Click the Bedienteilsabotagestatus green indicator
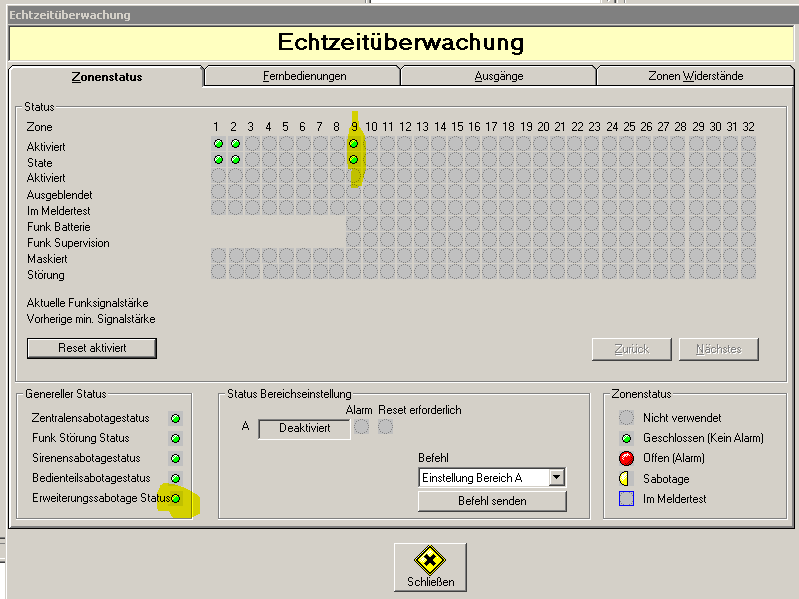 (176, 478)
